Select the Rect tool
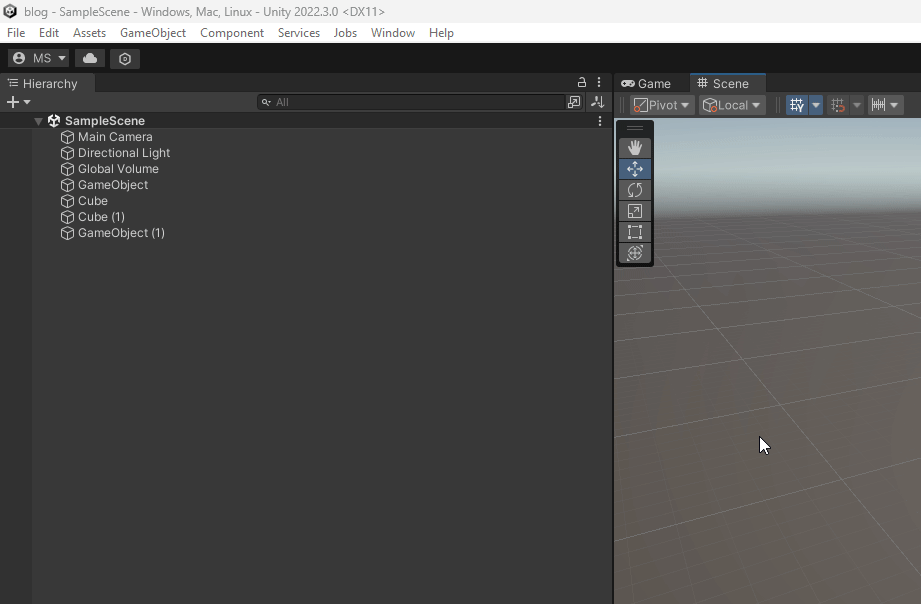 (x=634, y=232)
